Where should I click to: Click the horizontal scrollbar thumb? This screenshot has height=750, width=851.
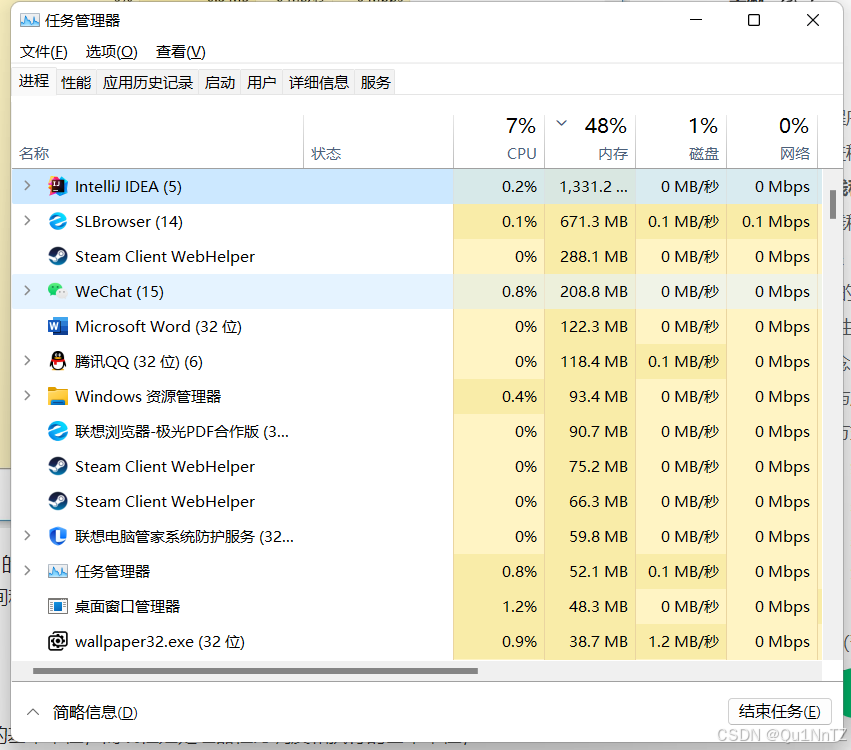(x=255, y=671)
